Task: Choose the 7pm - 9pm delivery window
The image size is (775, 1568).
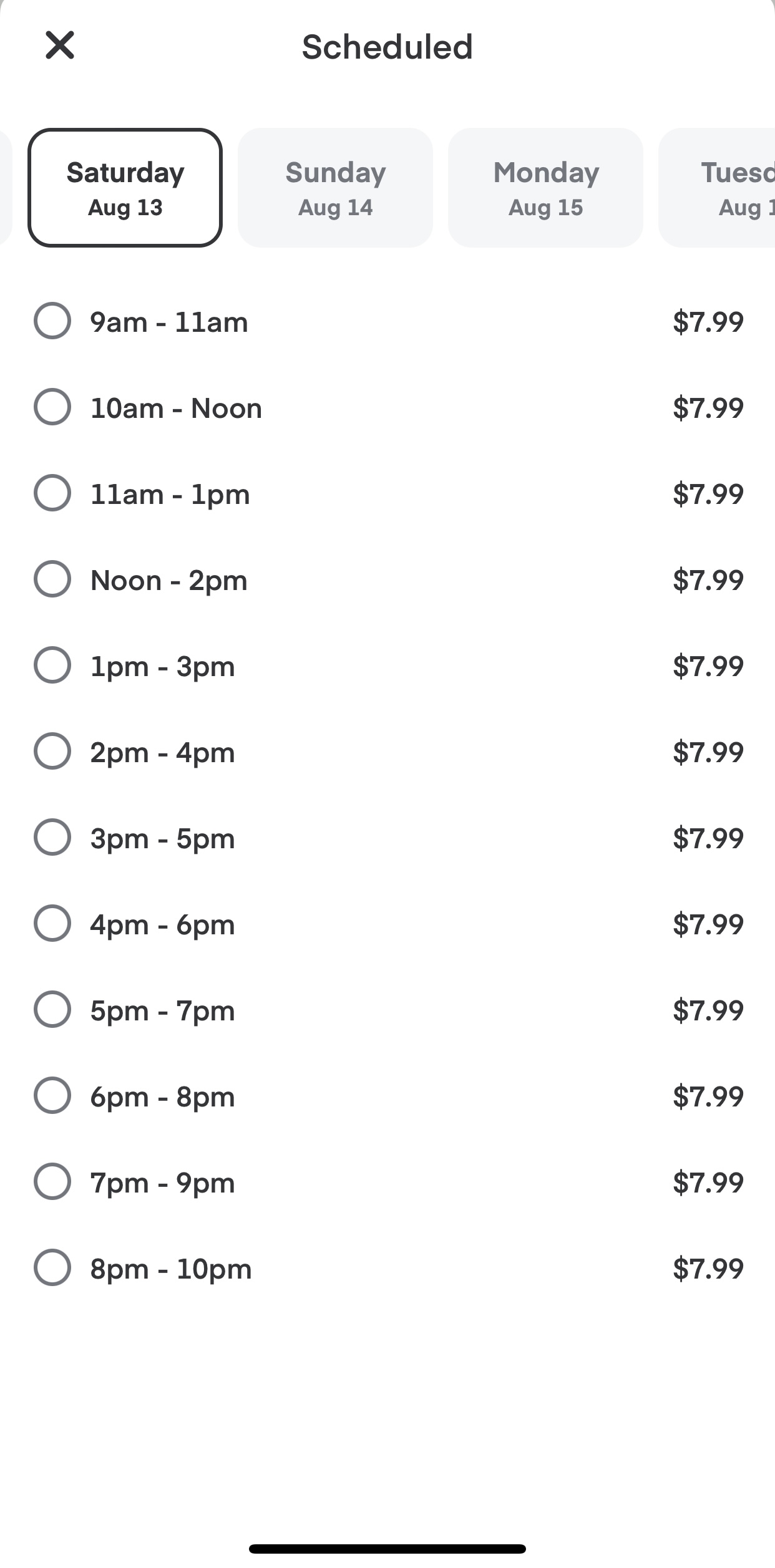Action: coord(52,1181)
